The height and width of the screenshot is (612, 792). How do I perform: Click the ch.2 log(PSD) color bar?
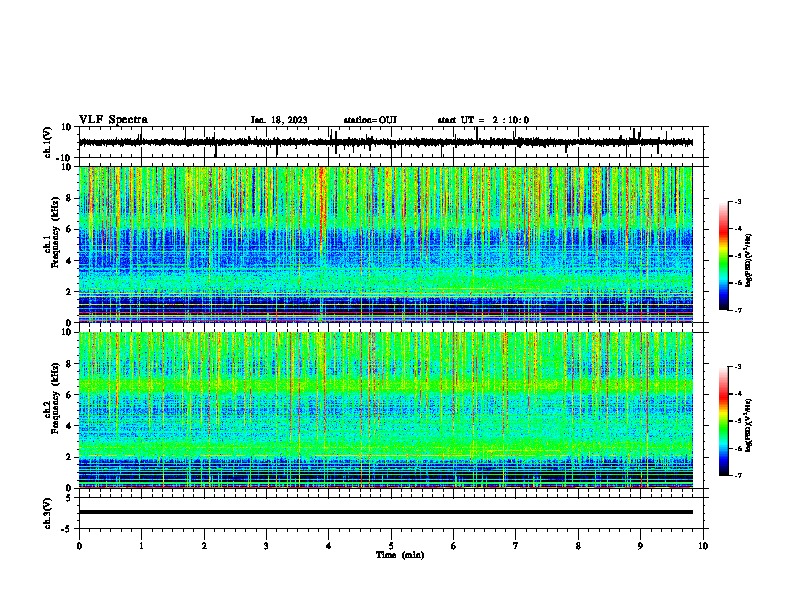pyautogui.click(x=724, y=421)
